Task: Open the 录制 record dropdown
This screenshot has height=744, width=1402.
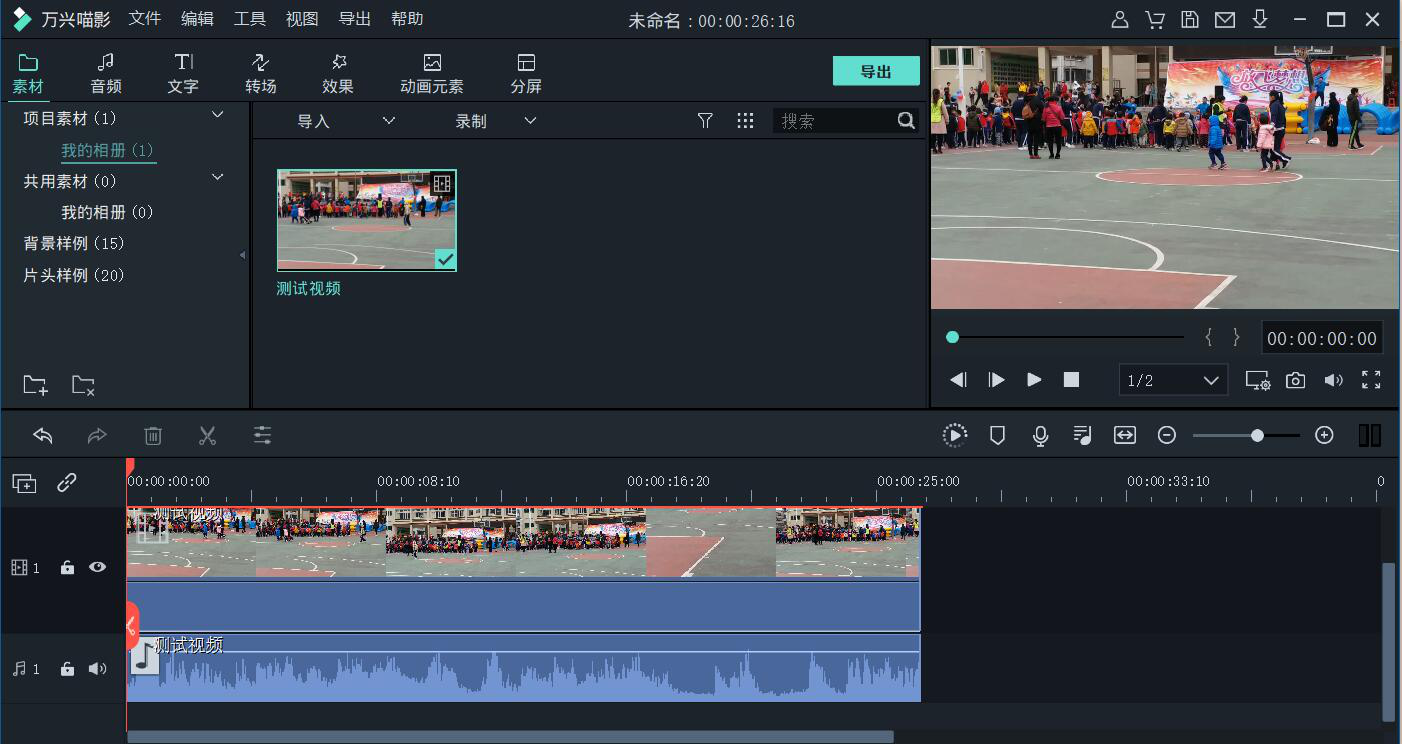Action: tap(496, 121)
